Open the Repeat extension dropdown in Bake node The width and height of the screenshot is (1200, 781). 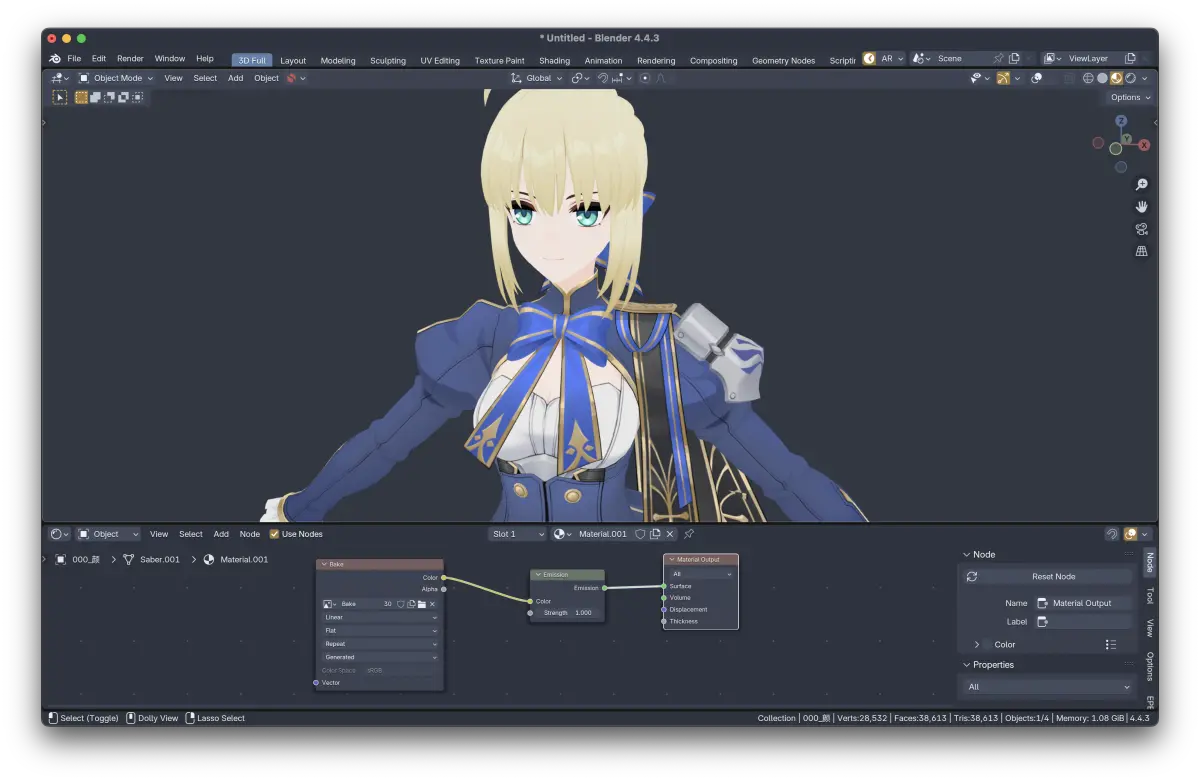pos(380,644)
